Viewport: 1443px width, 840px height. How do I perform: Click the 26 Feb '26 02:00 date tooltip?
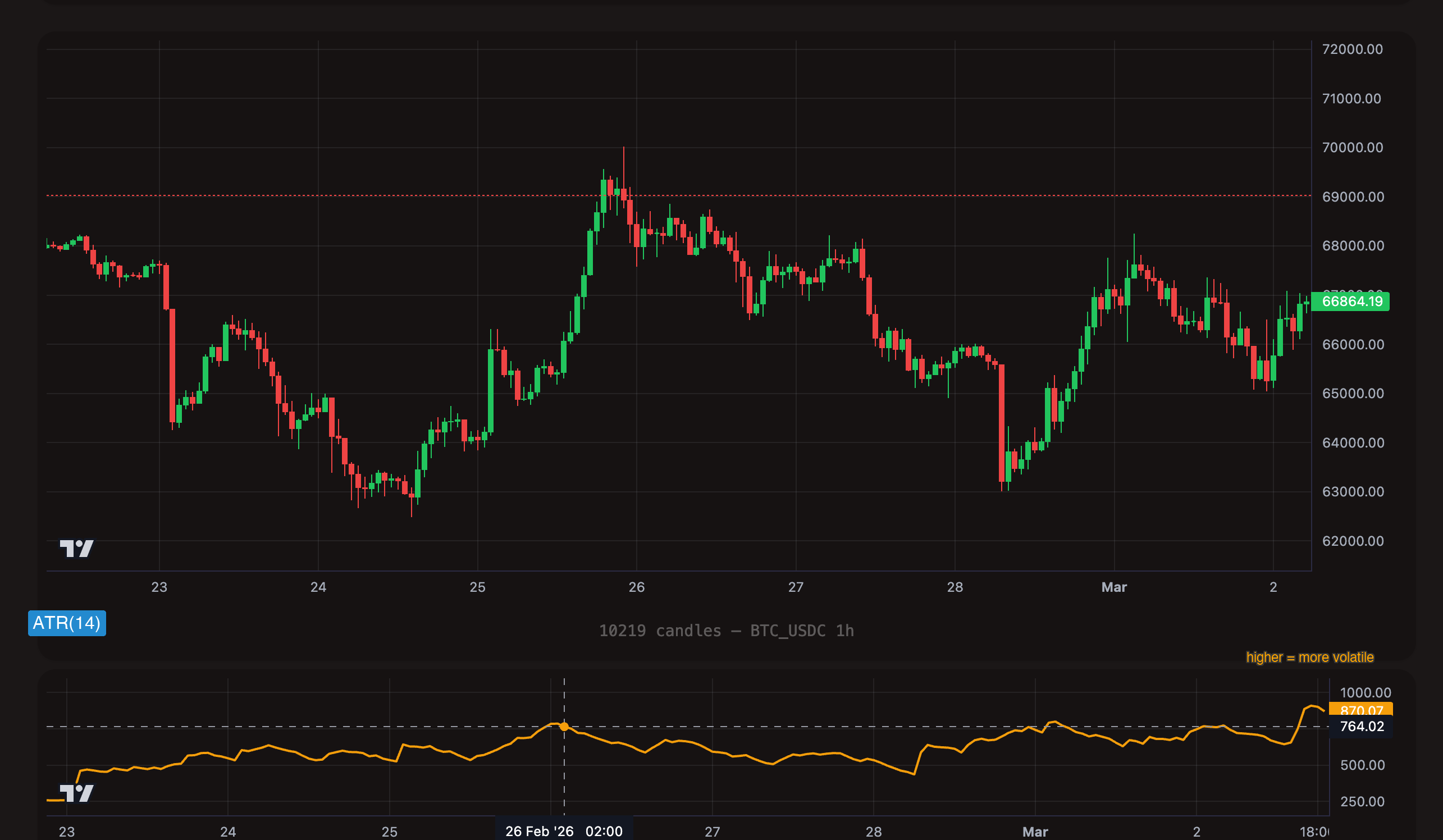click(564, 831)
